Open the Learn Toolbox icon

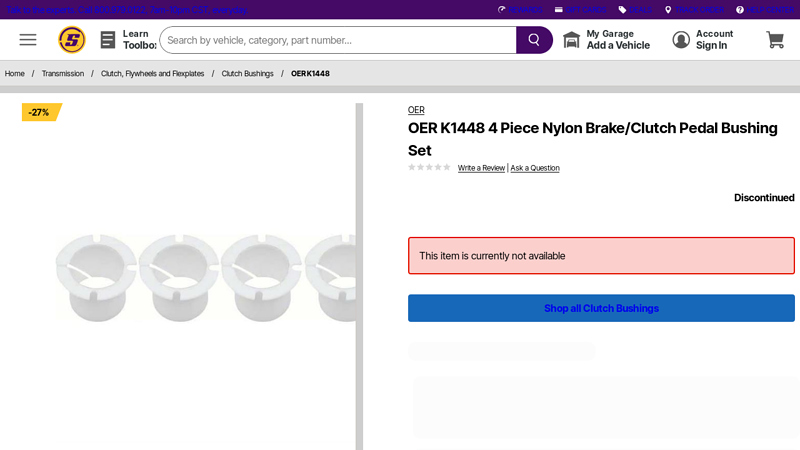108,40
